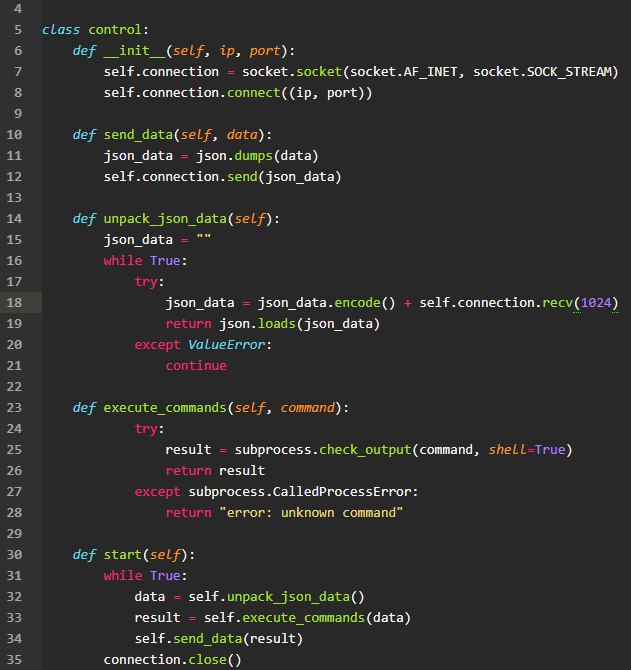631x670 pixels.
Task: Click line number 23 in gutter
Action: (14, 408)
